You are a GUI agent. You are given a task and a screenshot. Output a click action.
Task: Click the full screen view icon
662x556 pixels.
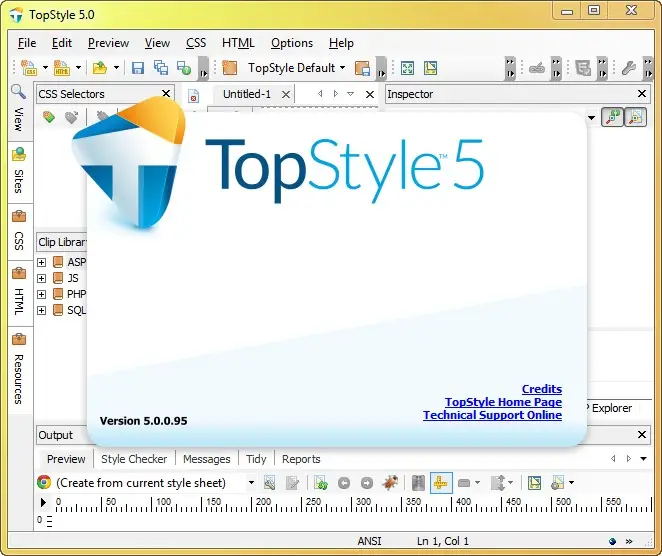point(407,68)
